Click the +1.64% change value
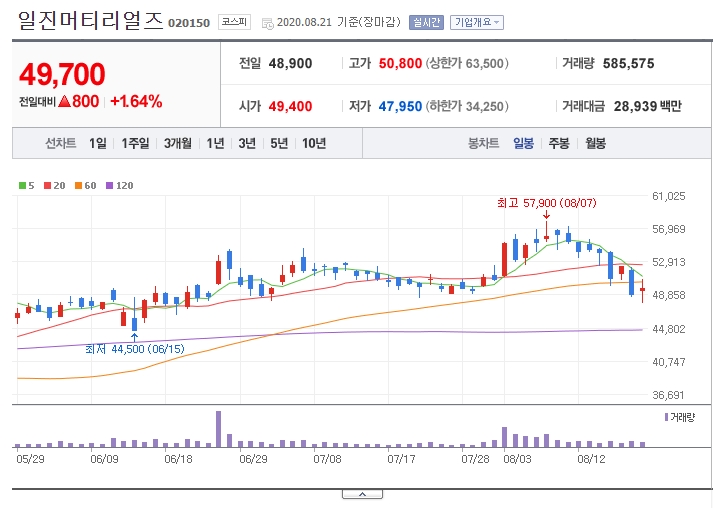713x508 pixels. 136,101
